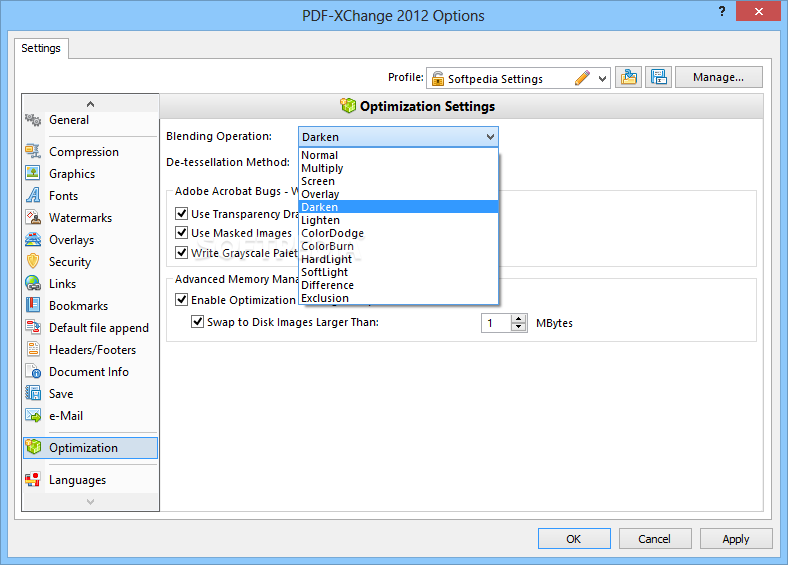Choose Lighten blending option
788x565 pixels.
(x=399, y=220)
